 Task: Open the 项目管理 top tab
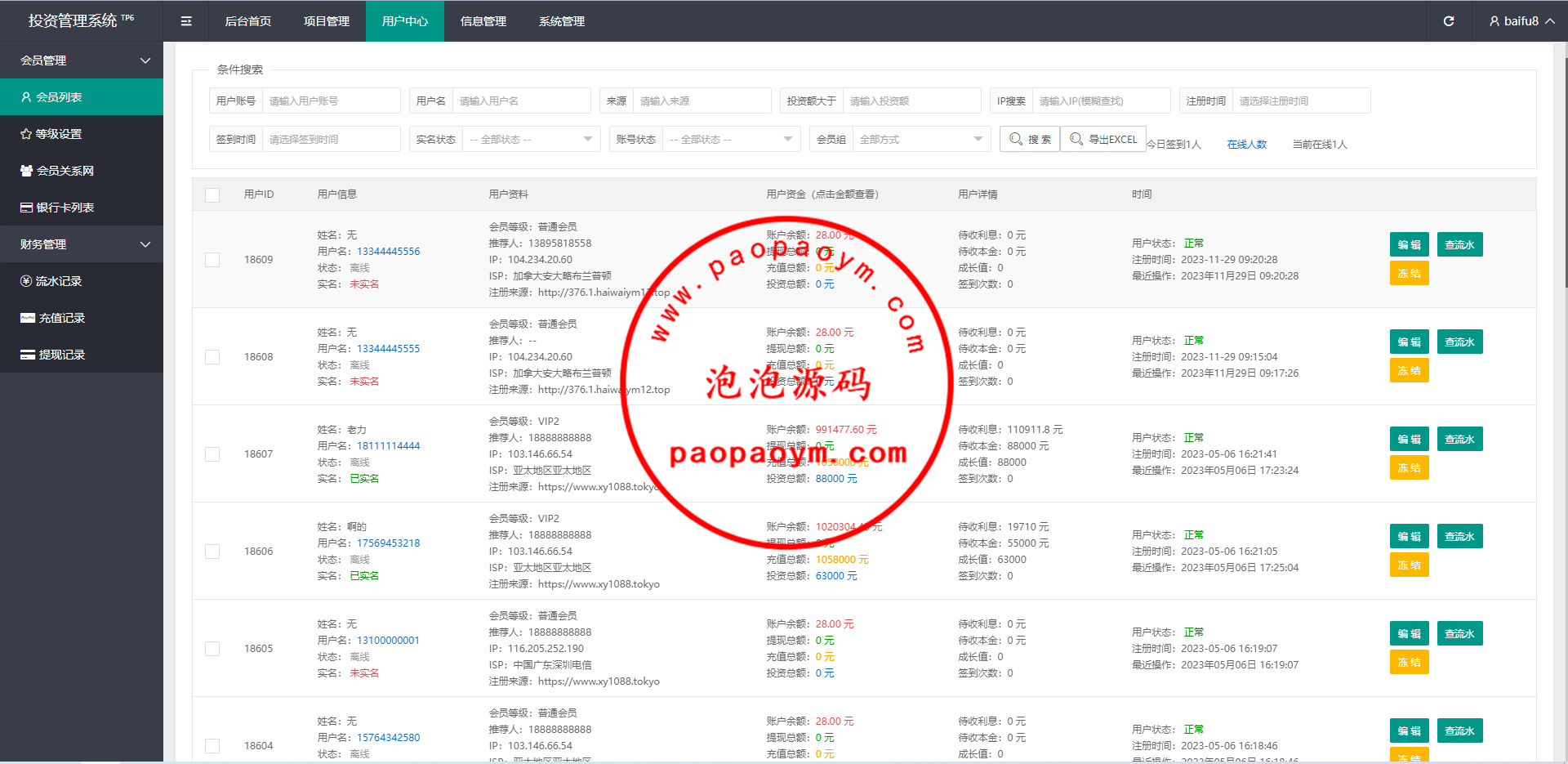(x=327, y=21)
